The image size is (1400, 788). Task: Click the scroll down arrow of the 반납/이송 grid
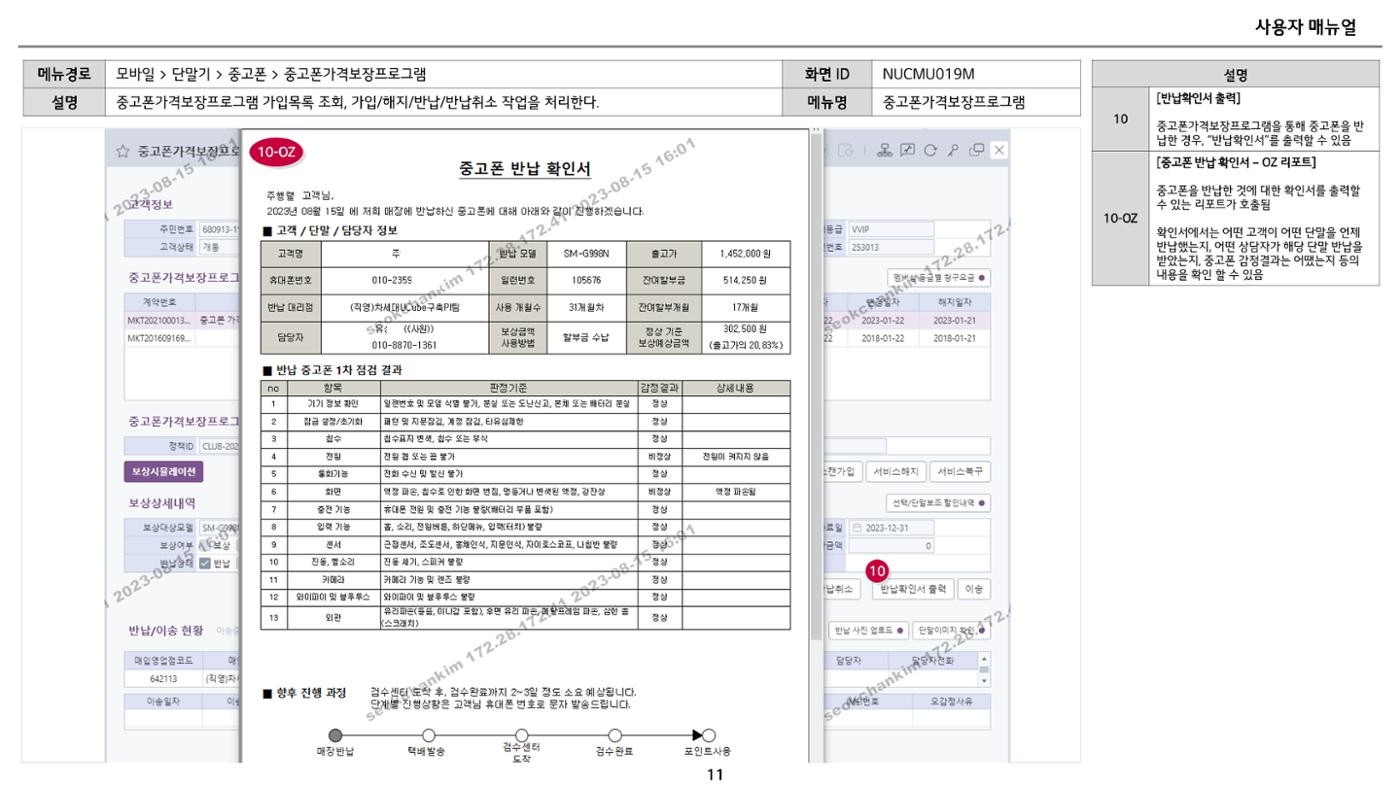click(984, 680)
